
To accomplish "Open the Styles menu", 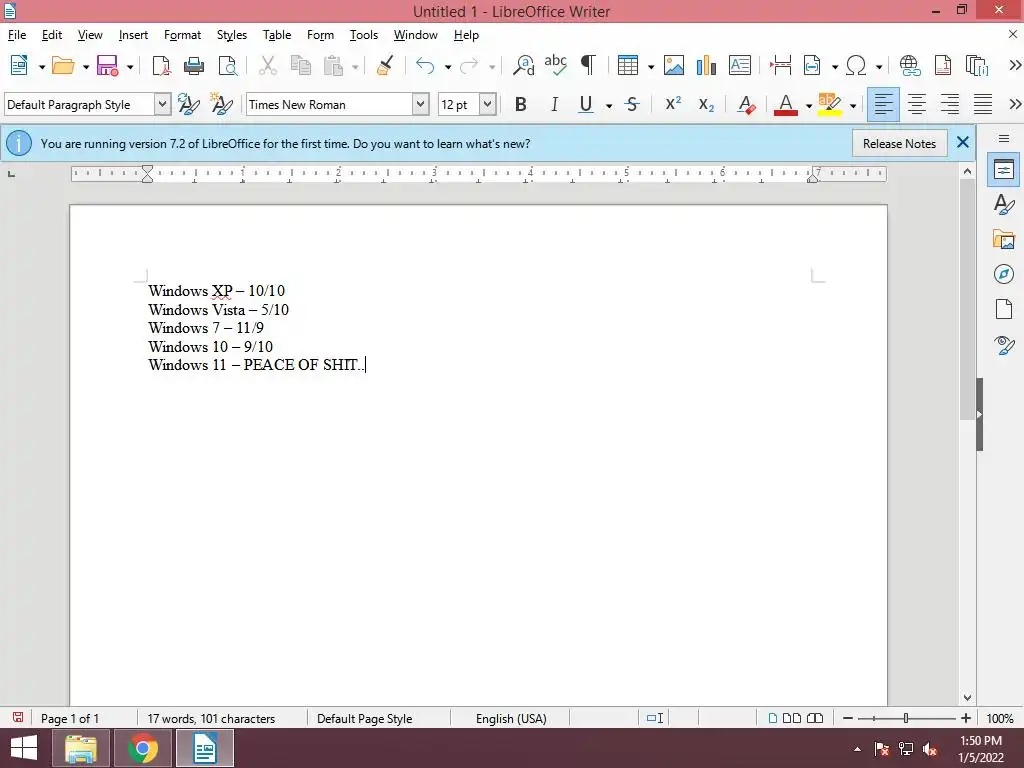I will pos(232,35).
